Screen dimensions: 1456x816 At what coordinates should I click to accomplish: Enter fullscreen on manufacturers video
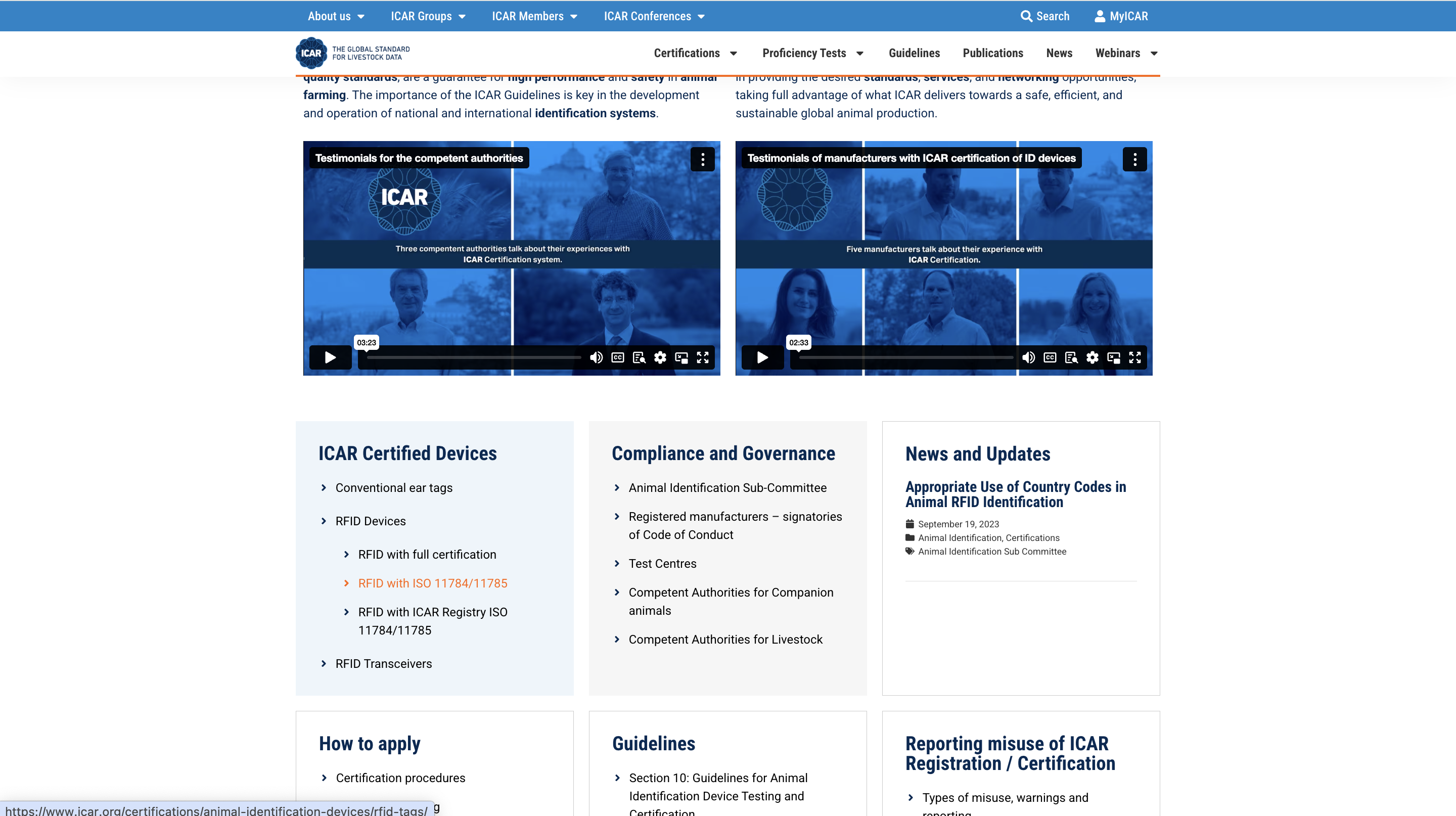1134,357
